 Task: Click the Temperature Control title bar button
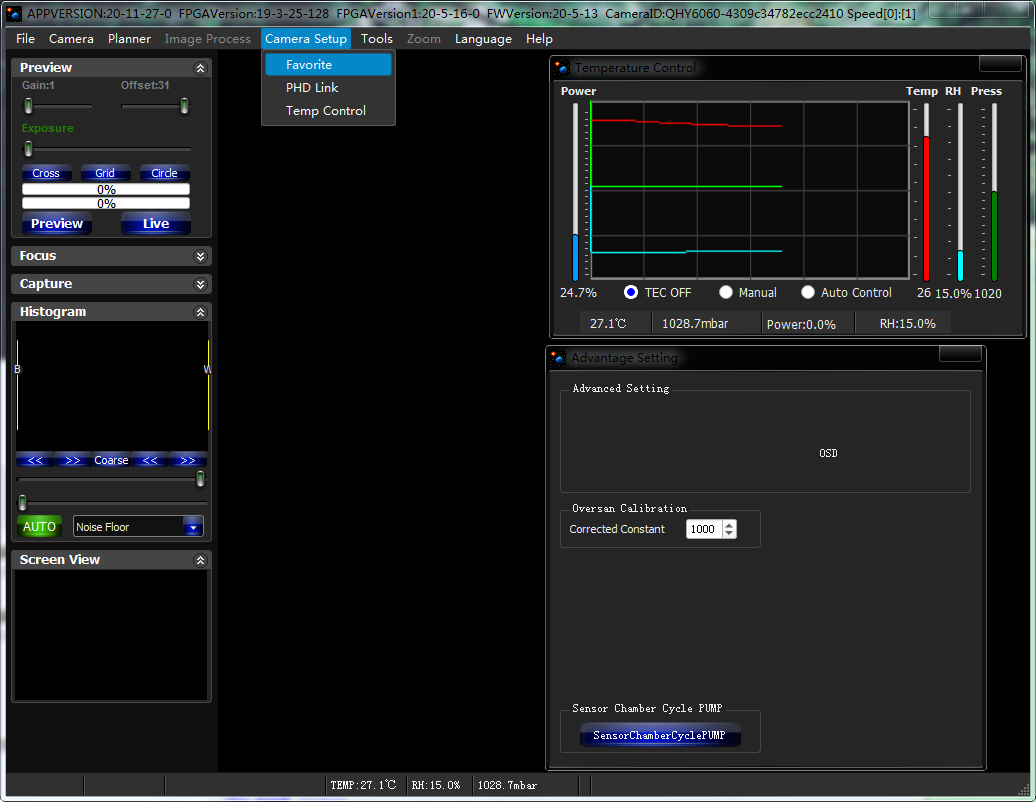click(1000, 63)
